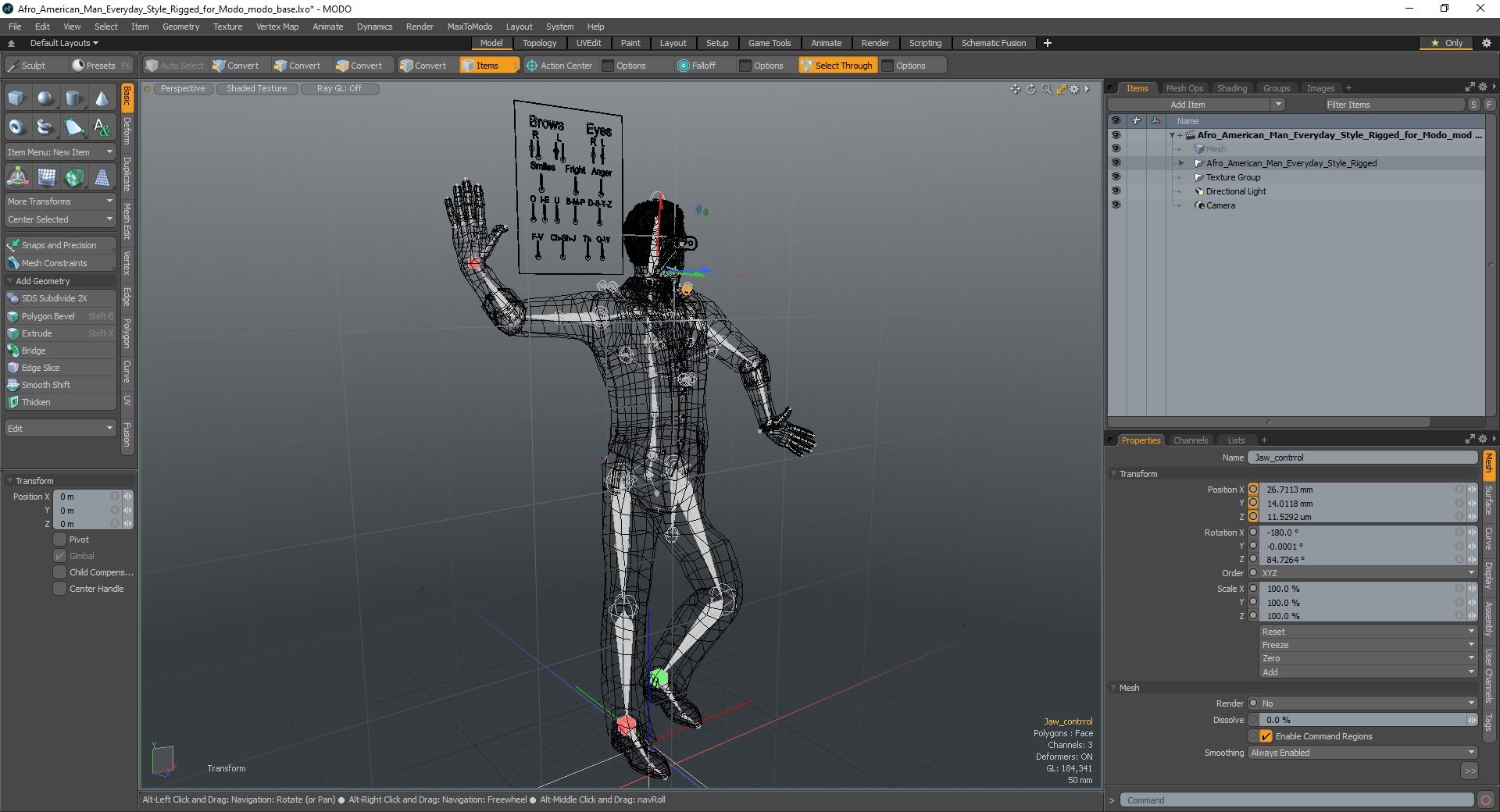Switch to the UVEdit layout tab
The height and width of the screenshot is (812, 1500).
tap(588, 43)
